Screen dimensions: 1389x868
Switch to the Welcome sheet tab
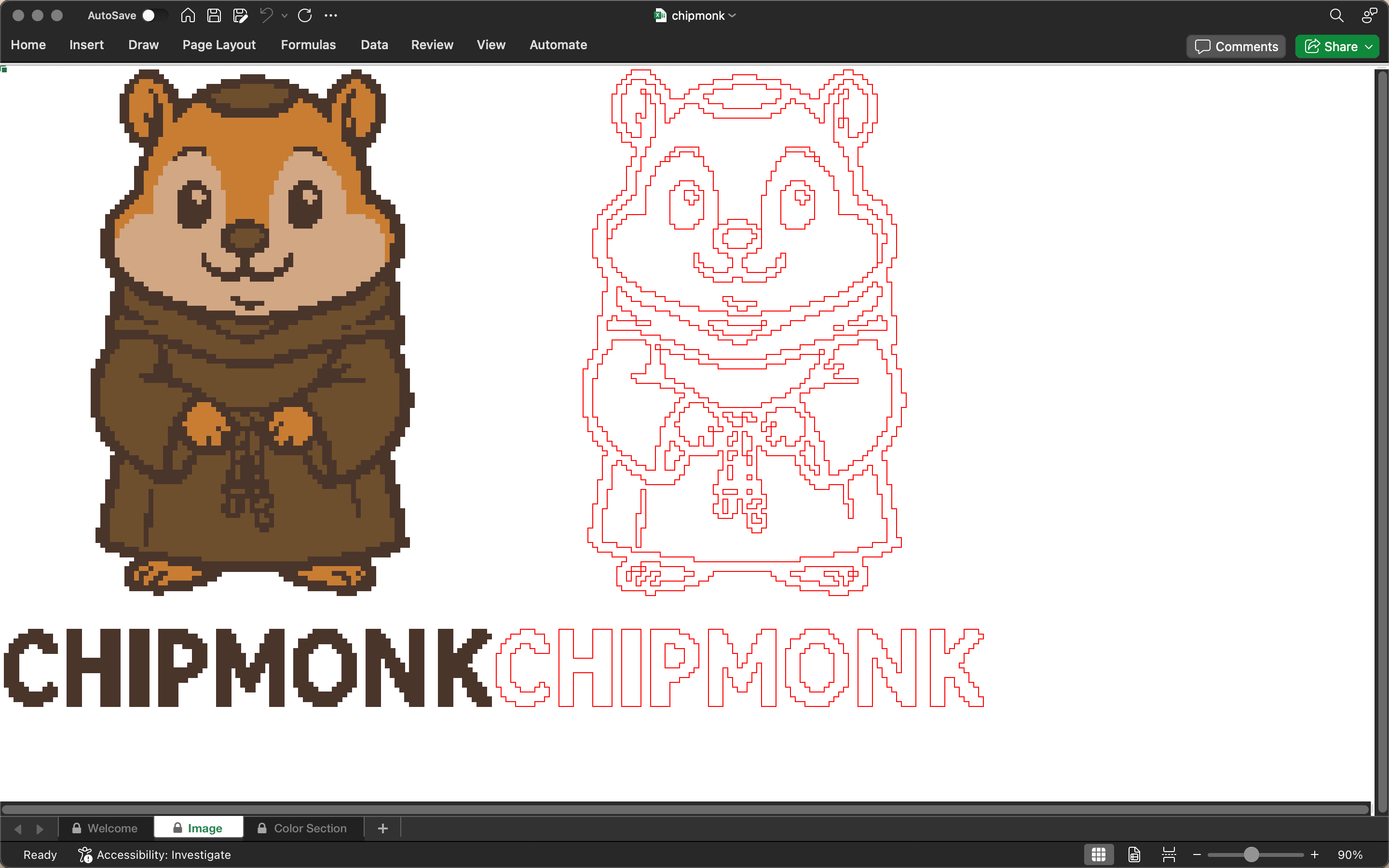(106, 828)
